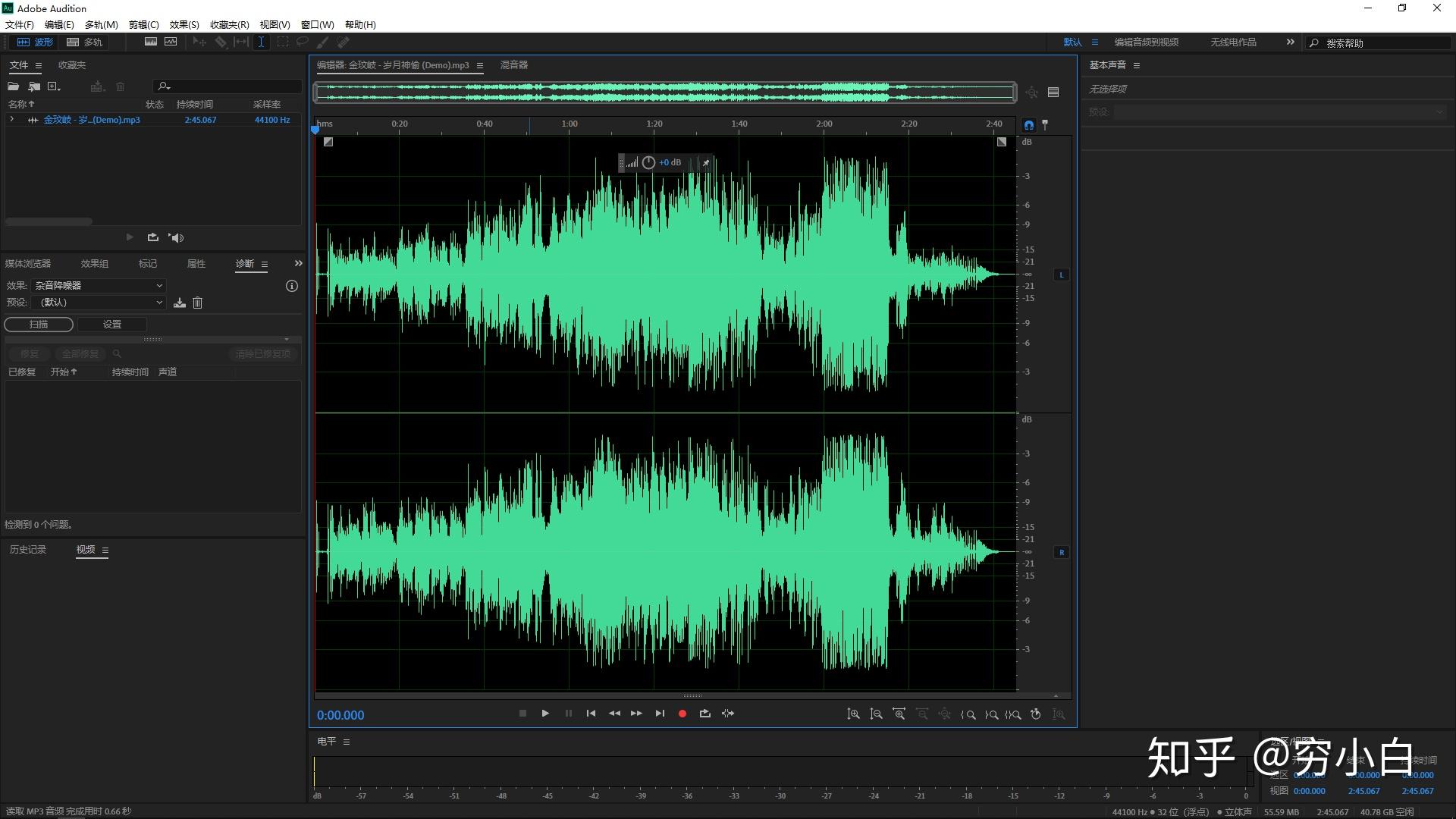
Task: Open the editor panel menu icon
Action: click(480, 66)
